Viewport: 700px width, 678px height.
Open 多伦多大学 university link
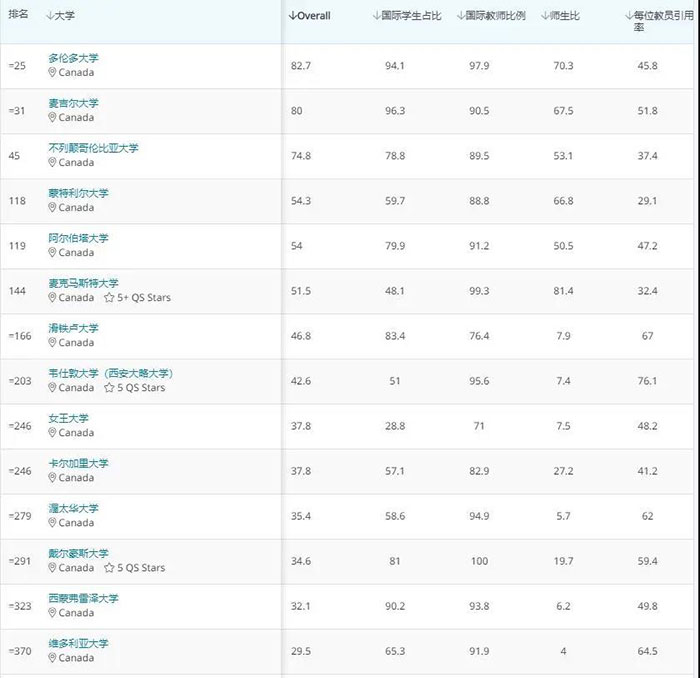coord(73,58)
